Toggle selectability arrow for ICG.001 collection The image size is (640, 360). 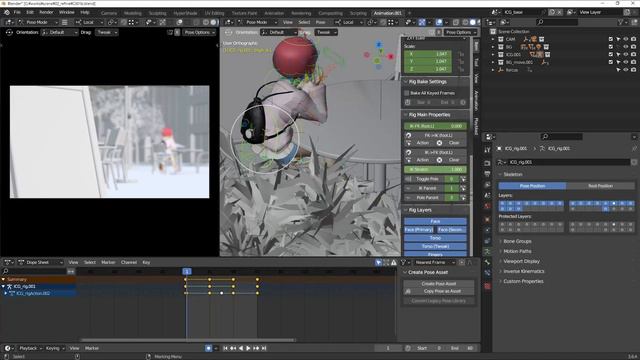[618, 54]
